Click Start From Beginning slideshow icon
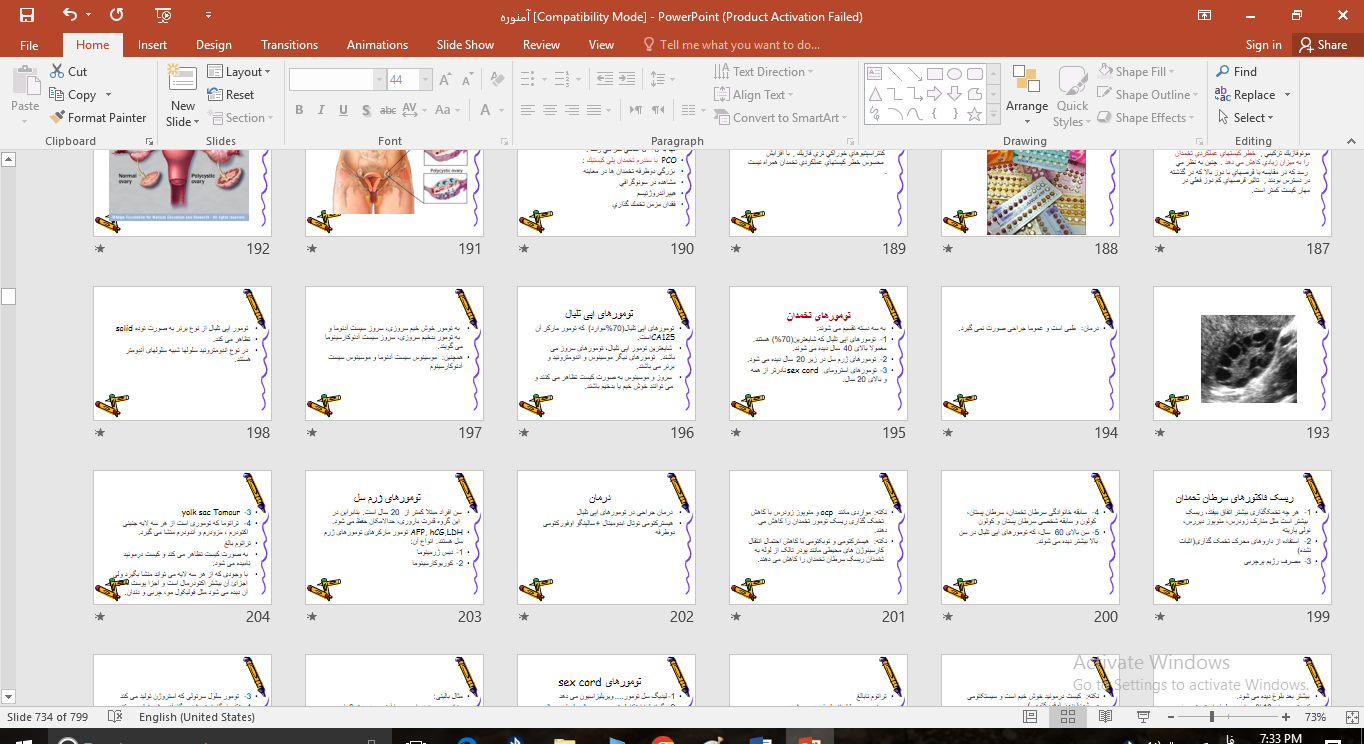The height and width of the screenshot is (744, 1364). (x=163, y=15)
